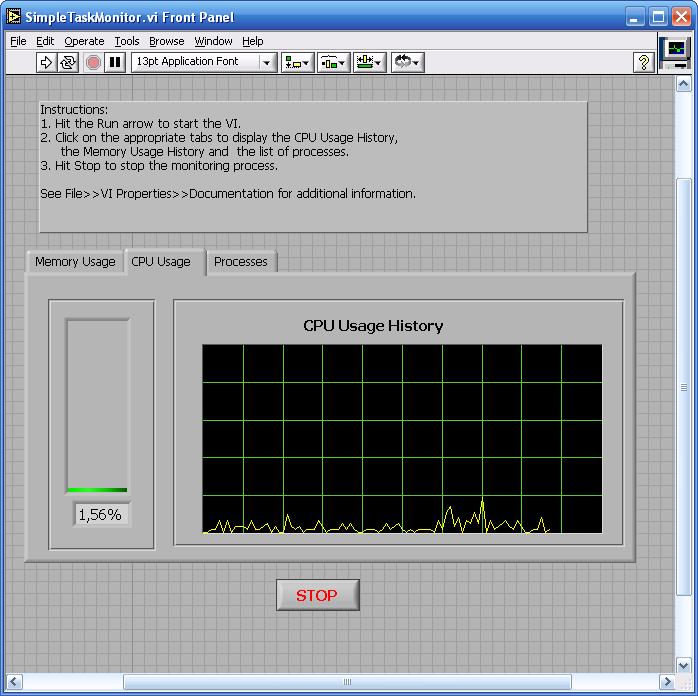Open the Align Objects dropdown
Viewport: 698px width, 696px height.
[x=298, y=62]
